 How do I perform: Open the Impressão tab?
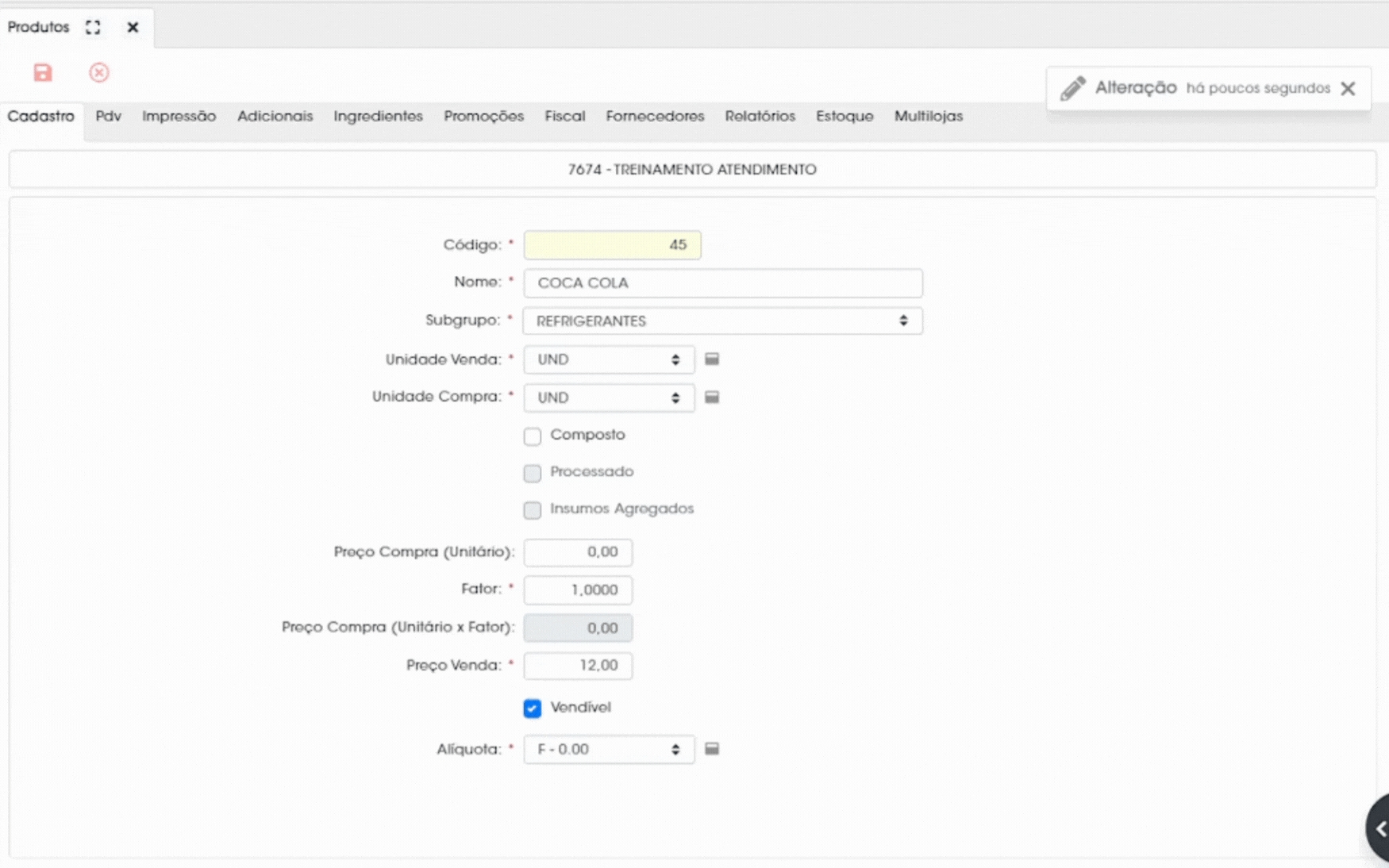tap(179, 117)
